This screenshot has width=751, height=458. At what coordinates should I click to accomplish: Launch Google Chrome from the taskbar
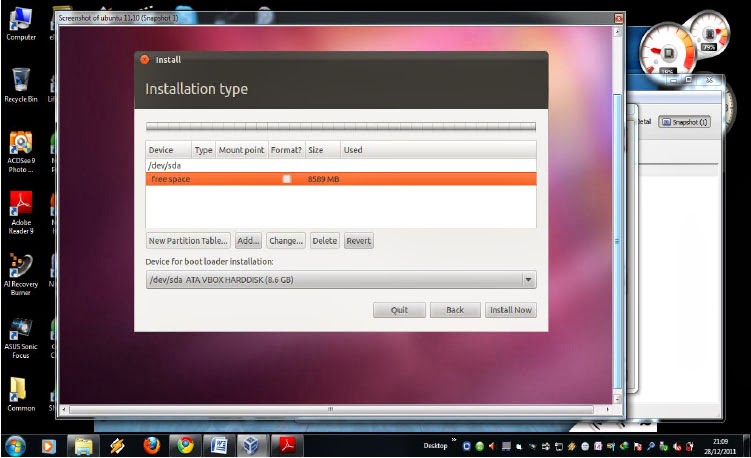click(x=185, y=446)
